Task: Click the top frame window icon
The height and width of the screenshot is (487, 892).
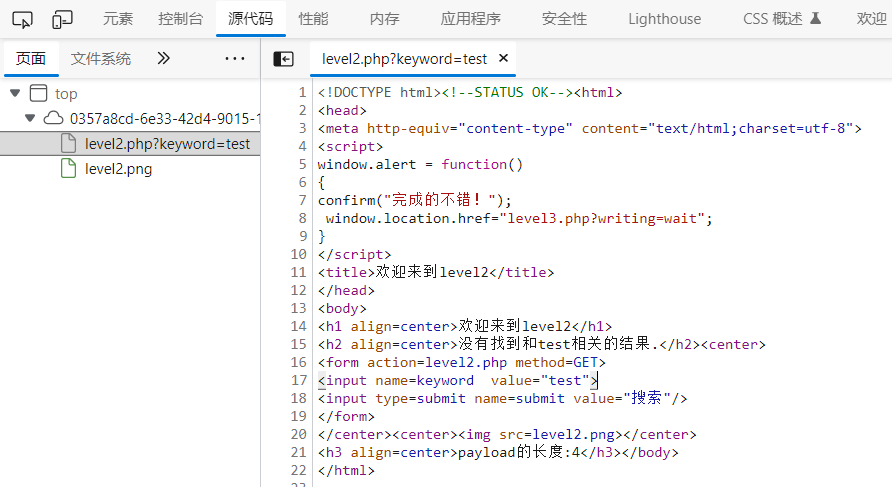Action: [38, 93]
